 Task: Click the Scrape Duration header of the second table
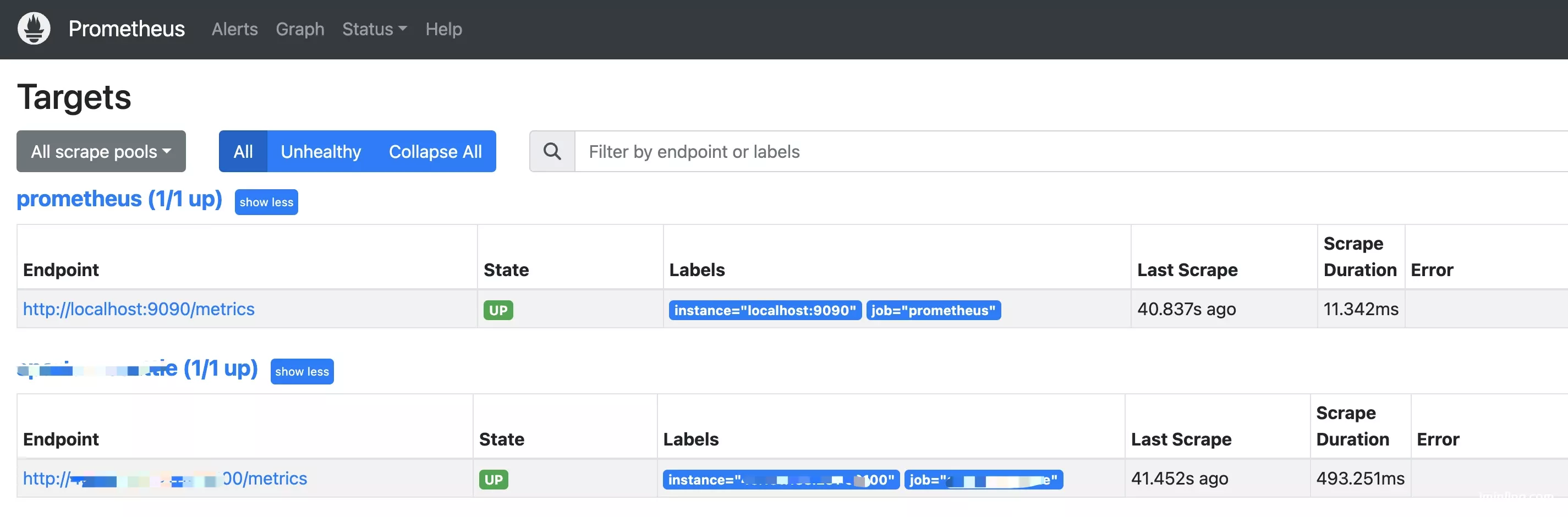point(1352,426)
